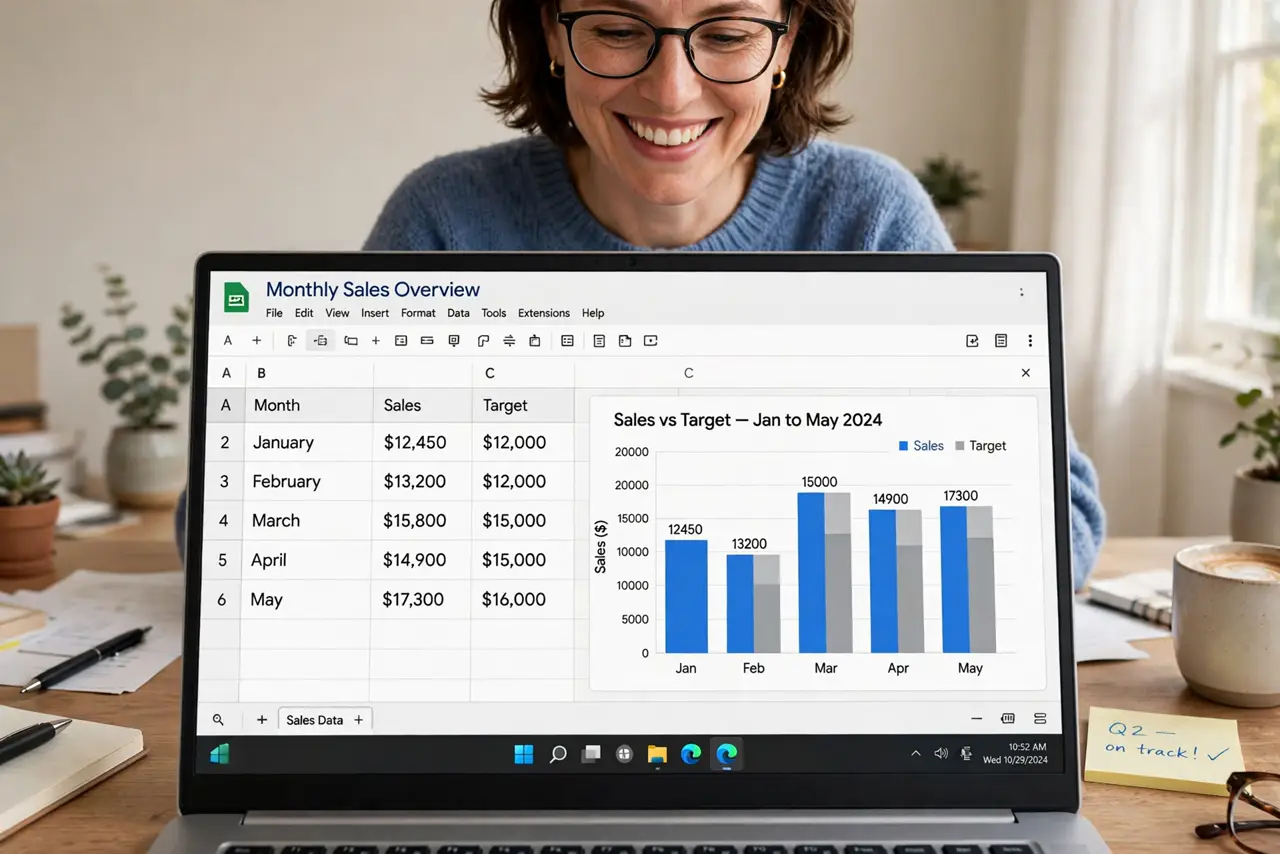
Task: Open taskbar Search
Action: pyautogui.click(x=558, y=754)
